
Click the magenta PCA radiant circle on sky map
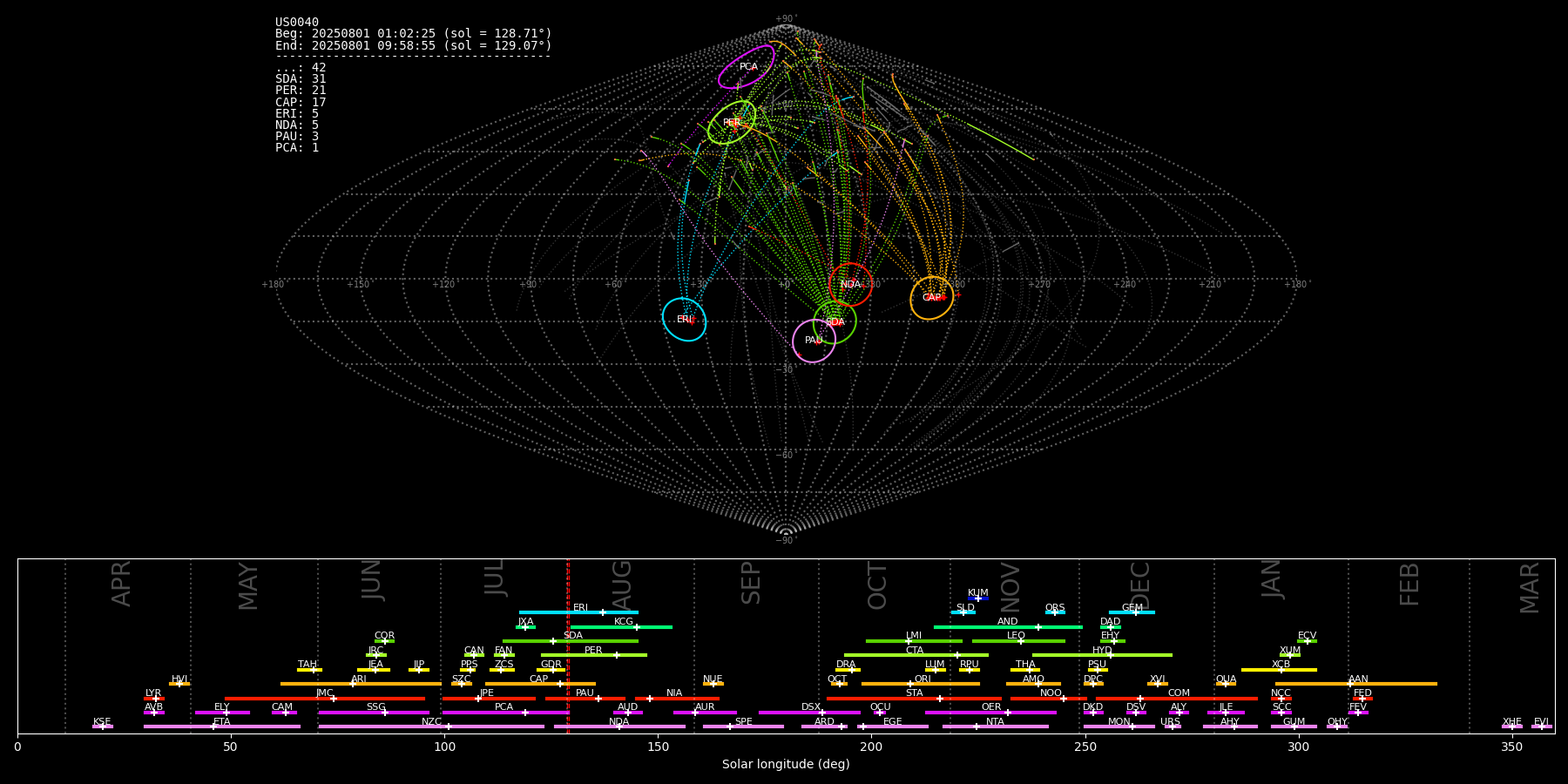tap(747, 67)
